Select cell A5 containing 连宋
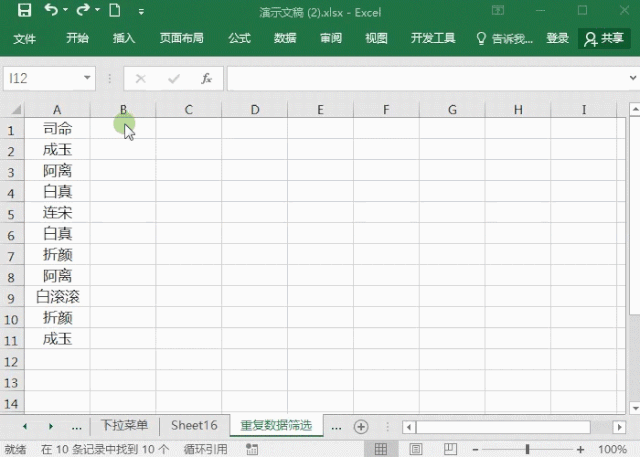 click(x=57, y=213)
